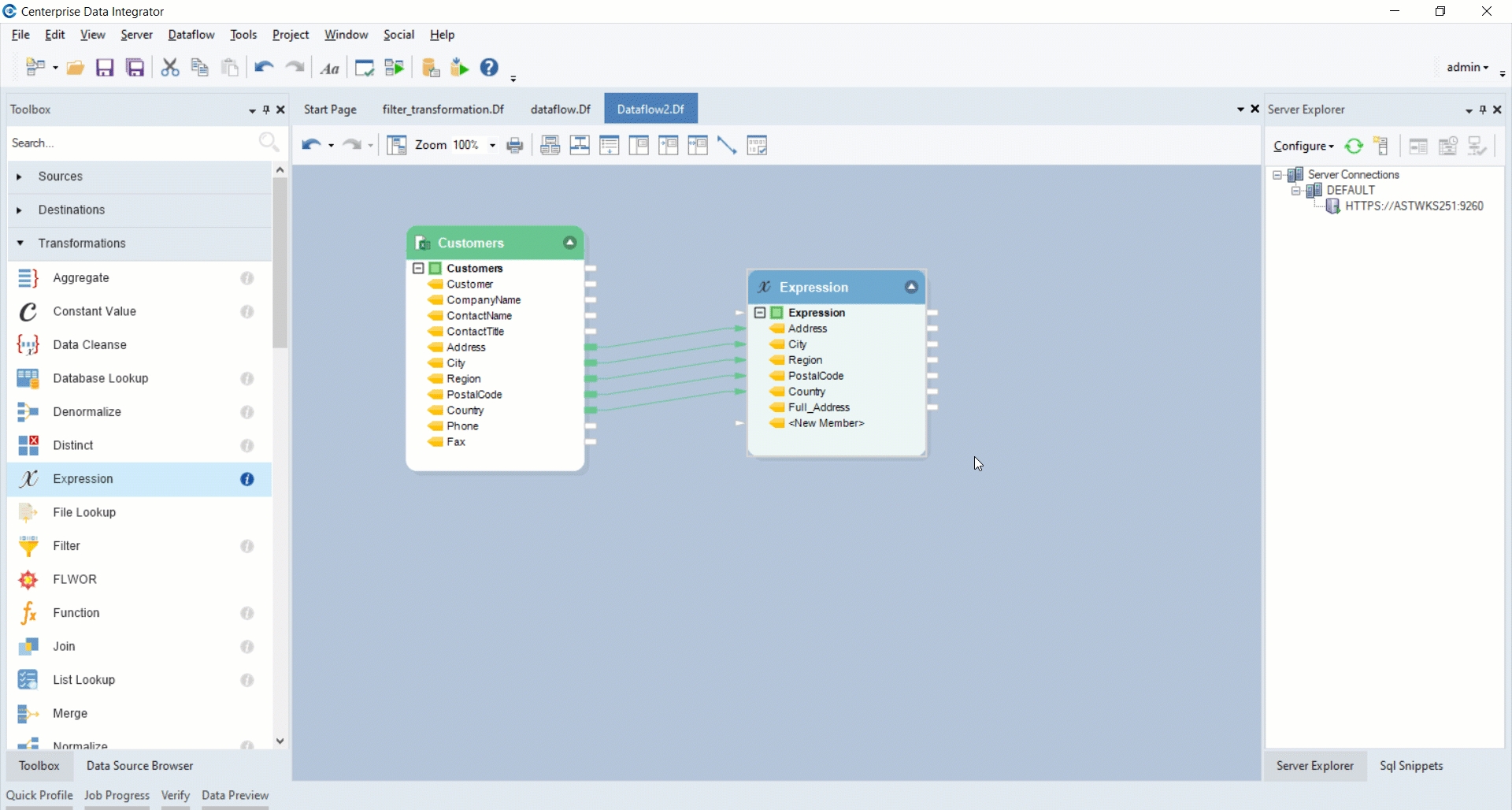Click the info icon next to Expression
Viewport: 1512px width, 810px height.
pyautogui.click(x=247, y=480)
